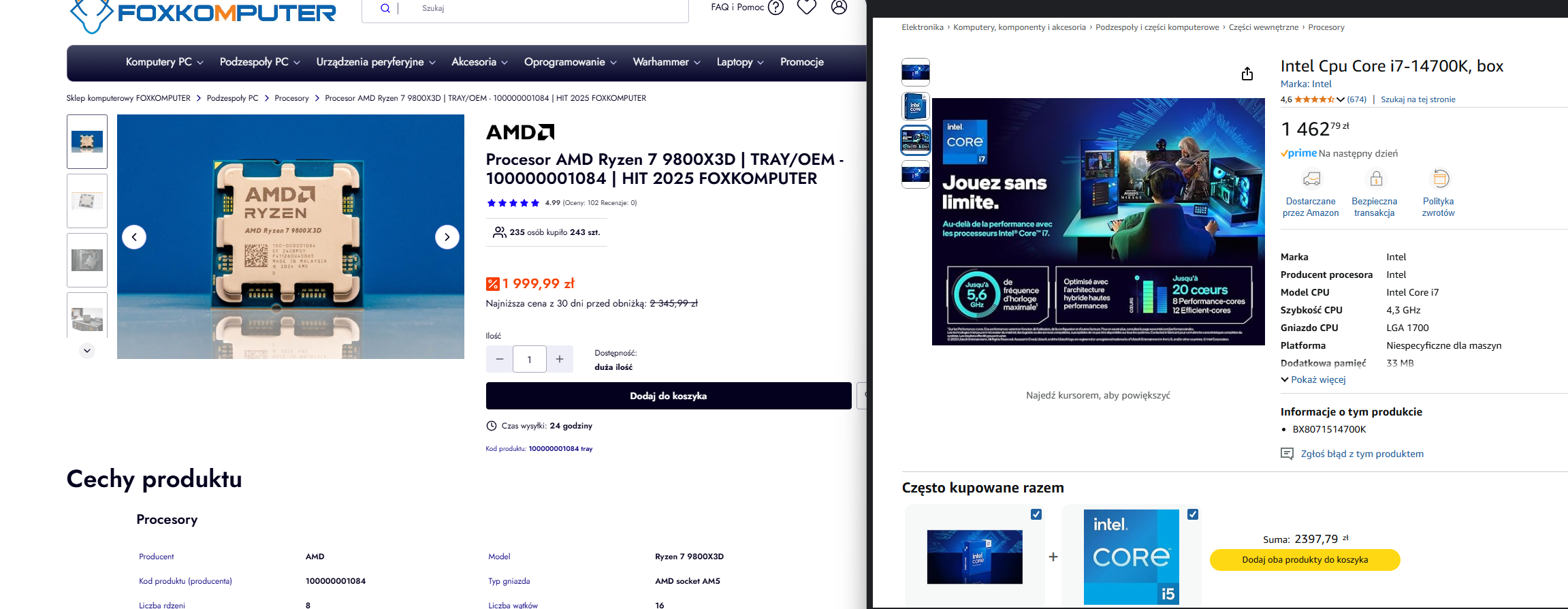Image resolution: width=1568 pixels, height=609 pixels.
Task: Select the first Amazon product thumbnail
Action: click(916, 72)
